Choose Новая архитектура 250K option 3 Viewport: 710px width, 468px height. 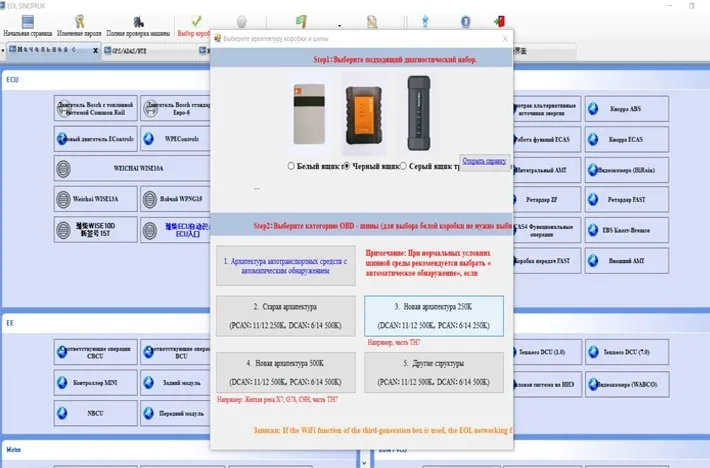coord(433,315)
